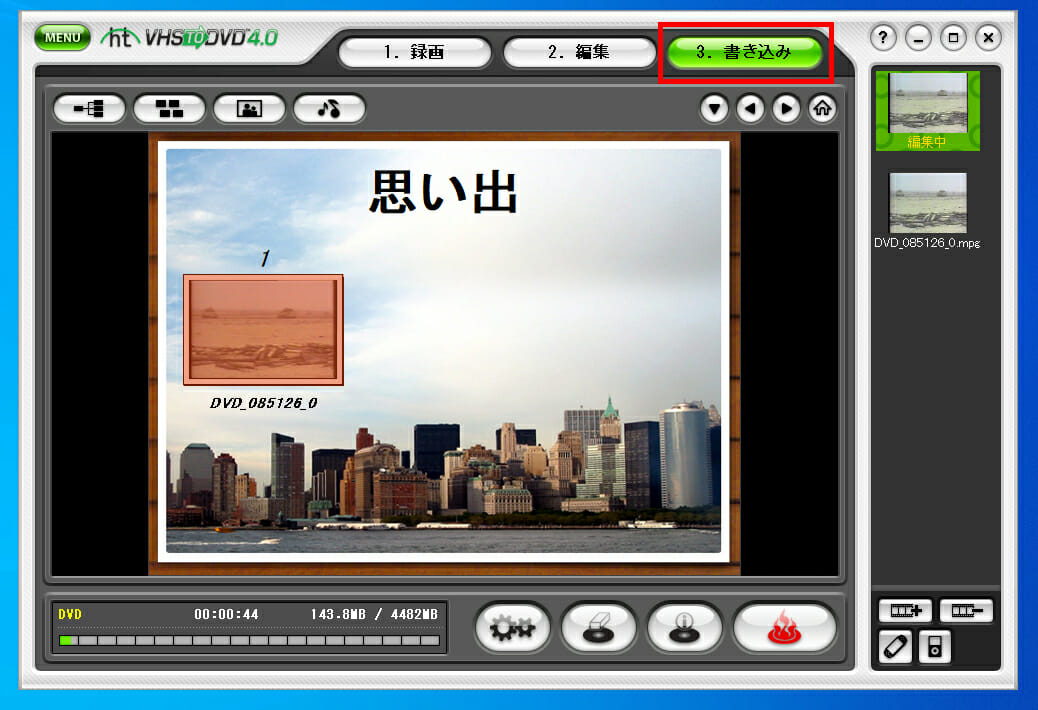The width and height of the screenshot is (1038, 710).
Task: Open the help question mark button
Action: click(882, 38)
